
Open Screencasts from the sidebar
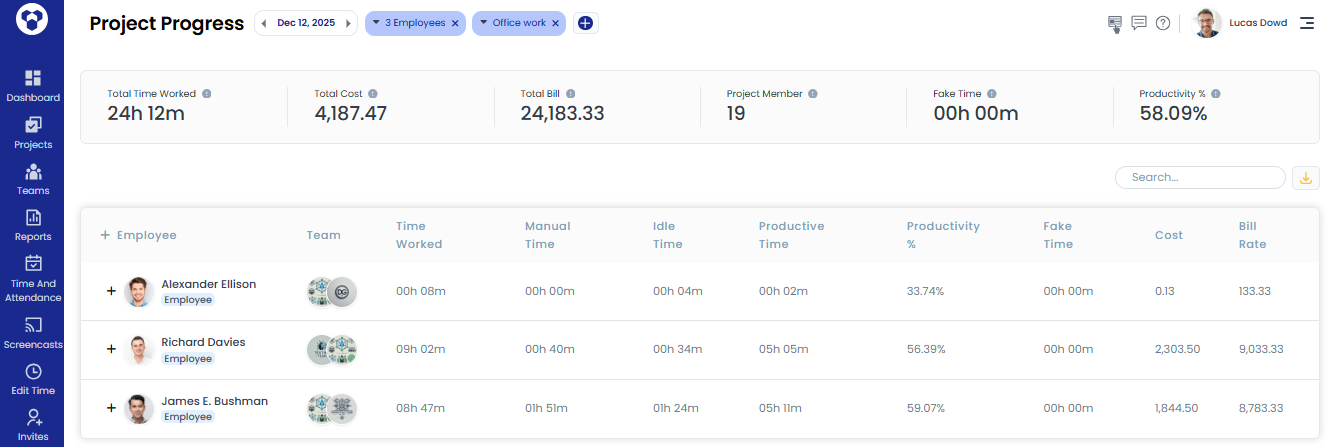click(33, 326)
